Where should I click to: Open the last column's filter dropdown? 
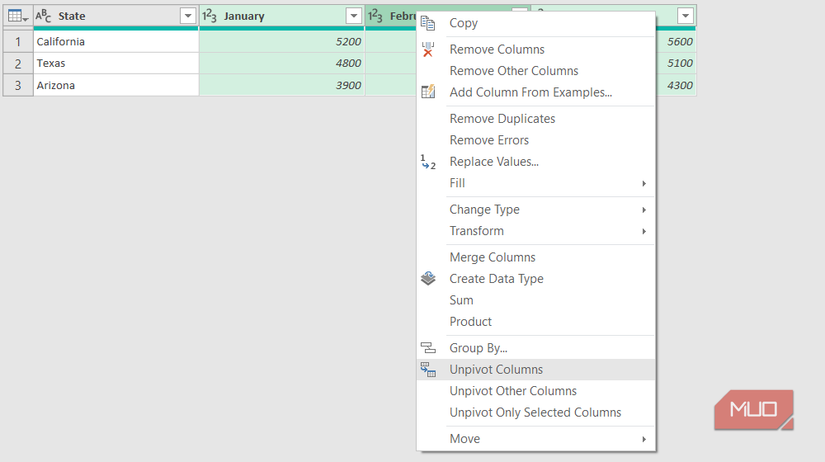pos(685,16)
